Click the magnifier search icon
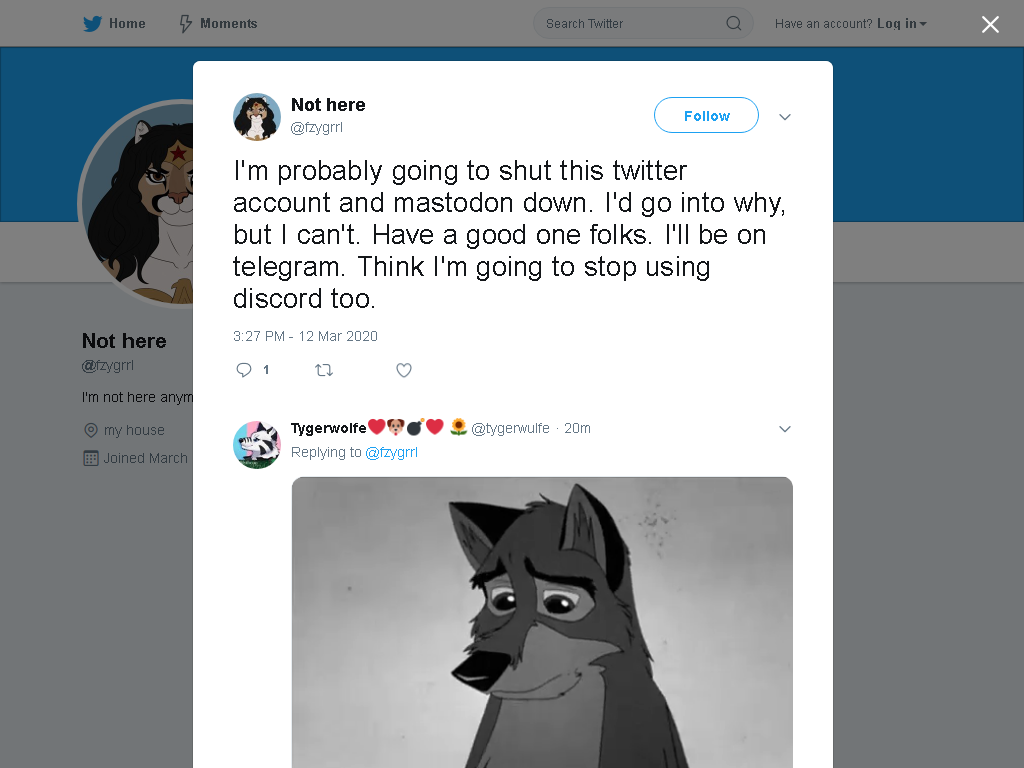This screenshot has height=768, width=1024. (x=733, y=24)
